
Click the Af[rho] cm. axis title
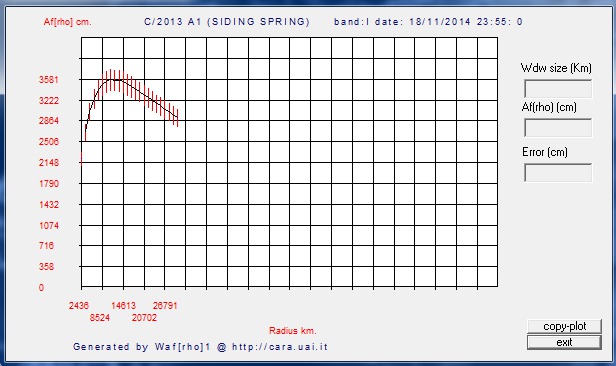point(68,22)
